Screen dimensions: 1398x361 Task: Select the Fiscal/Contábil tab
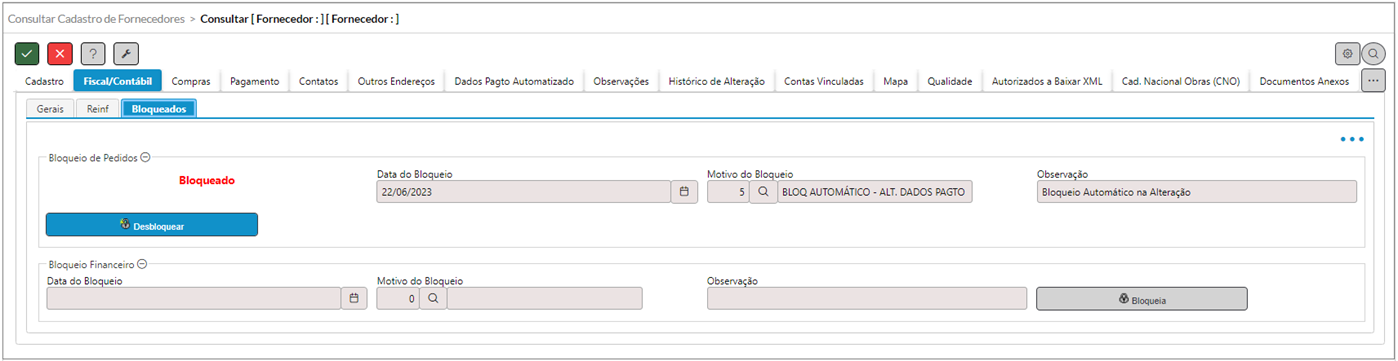118,81
